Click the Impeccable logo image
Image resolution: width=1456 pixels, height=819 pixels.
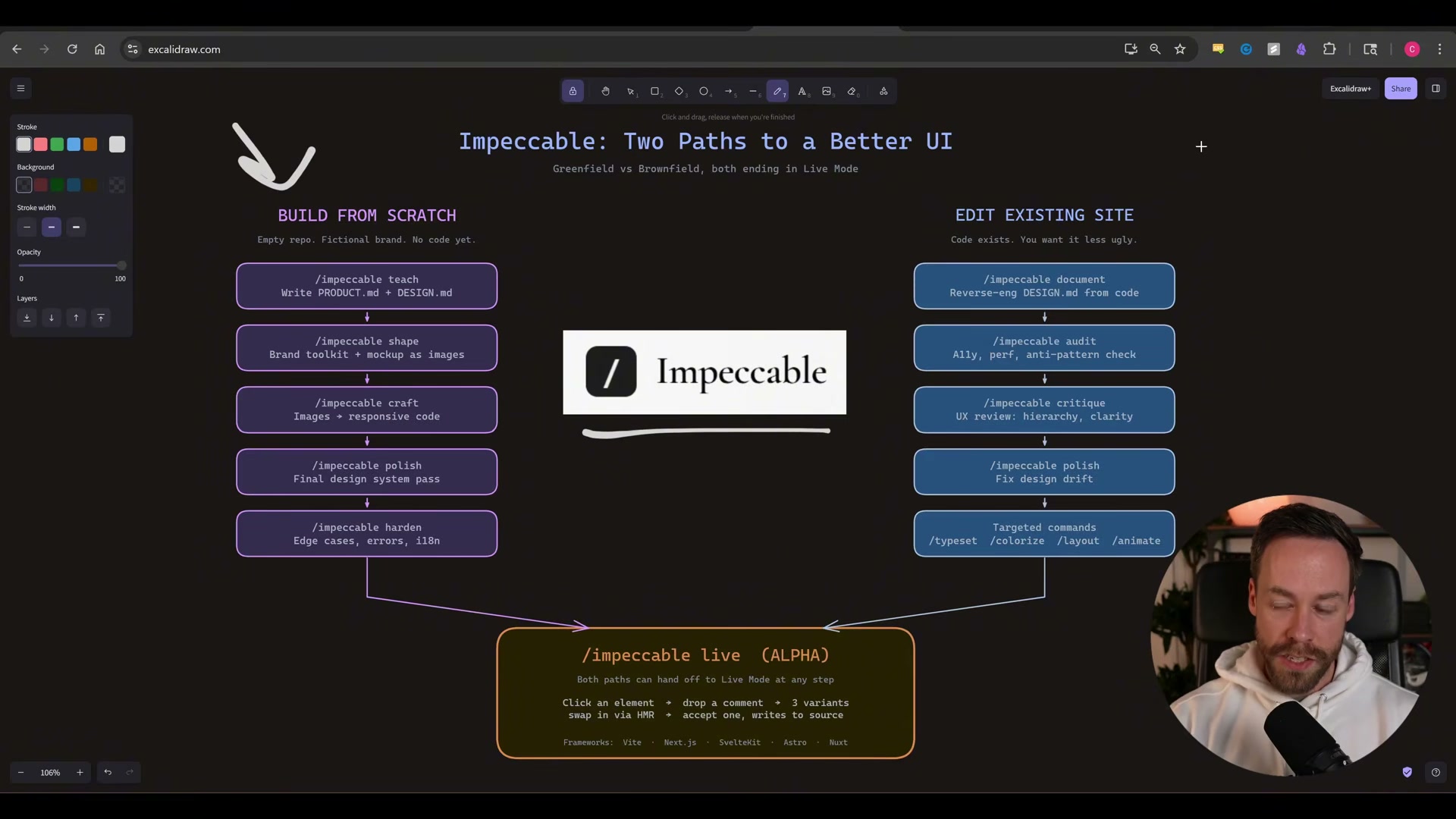pos(704,372)
